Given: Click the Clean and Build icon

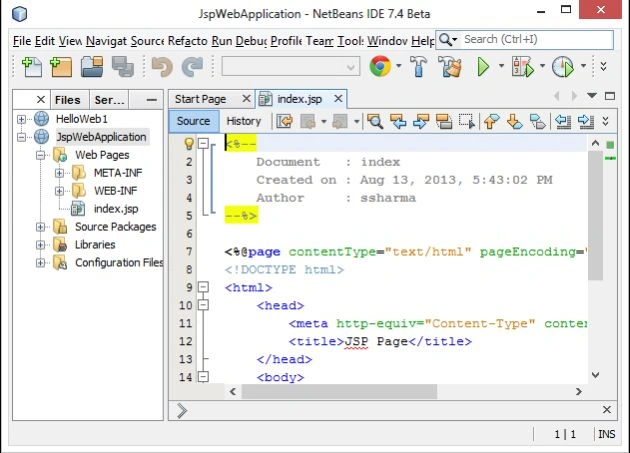Looking at the screenshot, I should (450, 66).
